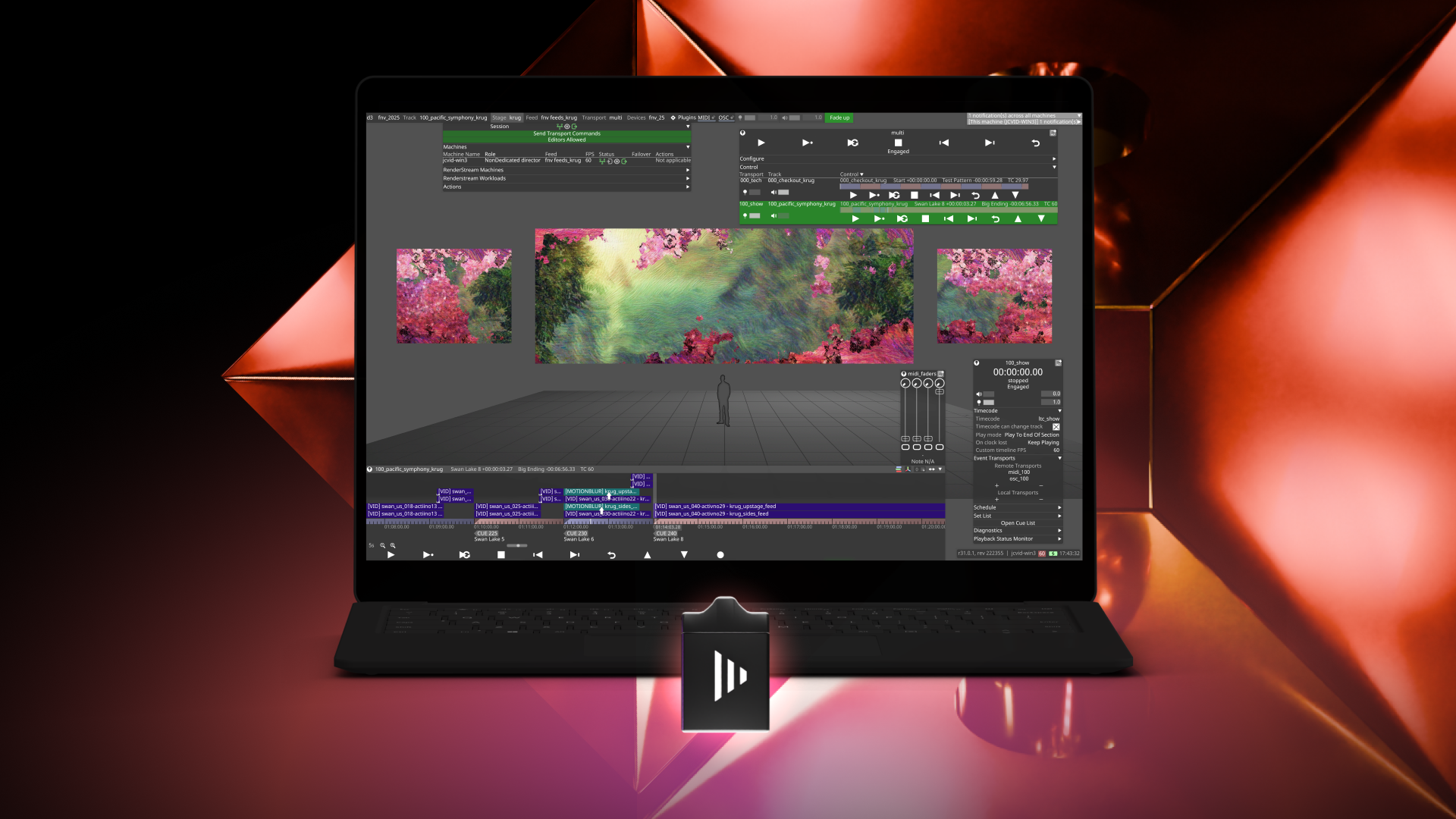
Task: Open the Devices fnv_25 menu
Action: [x=657, y=118]
